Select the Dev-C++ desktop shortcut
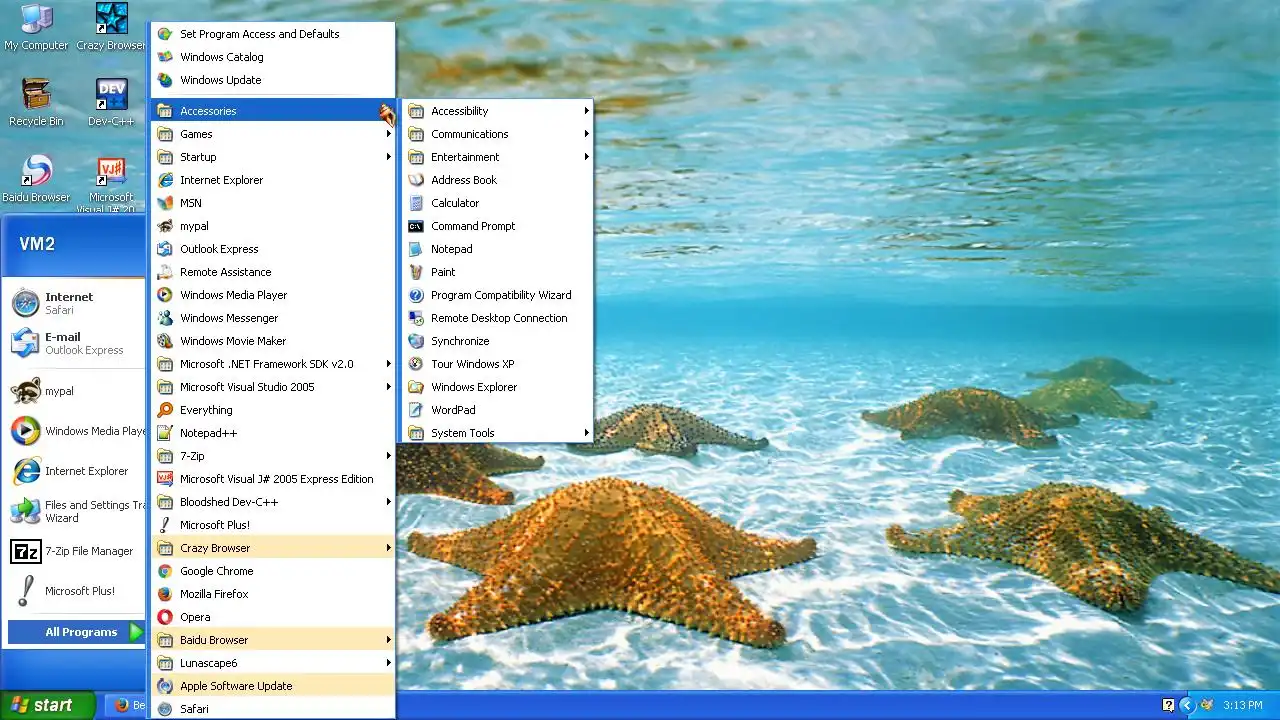The image size is (1280, 720). click(111, 103)
